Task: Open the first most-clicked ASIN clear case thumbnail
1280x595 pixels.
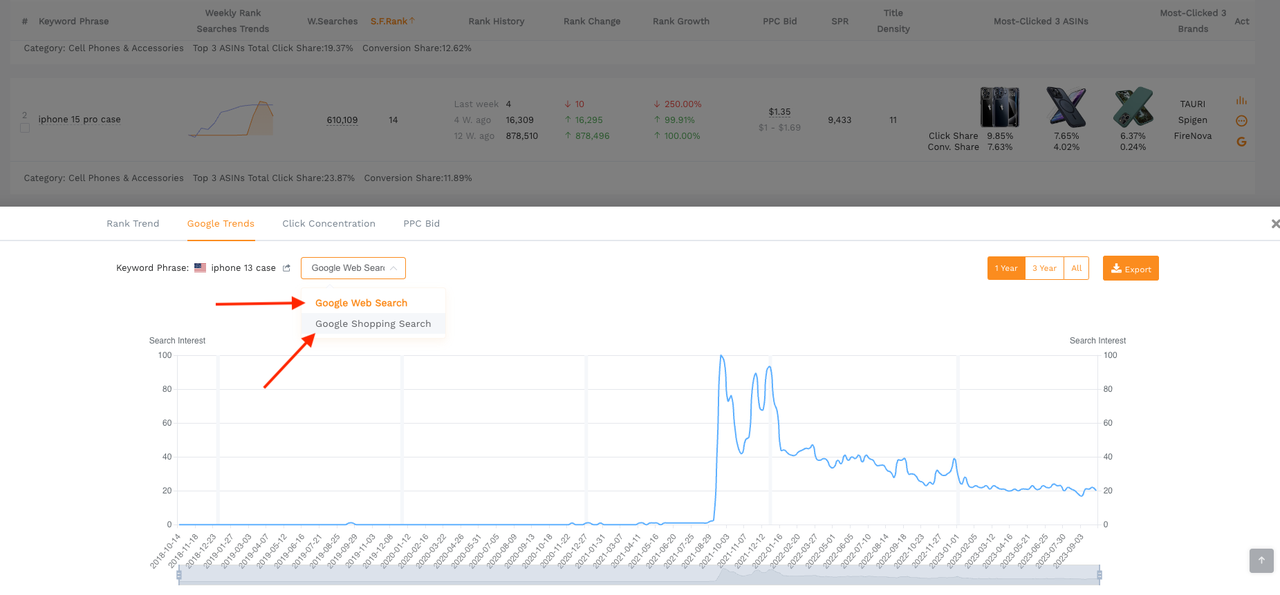Action: click(x=999, y=107)
